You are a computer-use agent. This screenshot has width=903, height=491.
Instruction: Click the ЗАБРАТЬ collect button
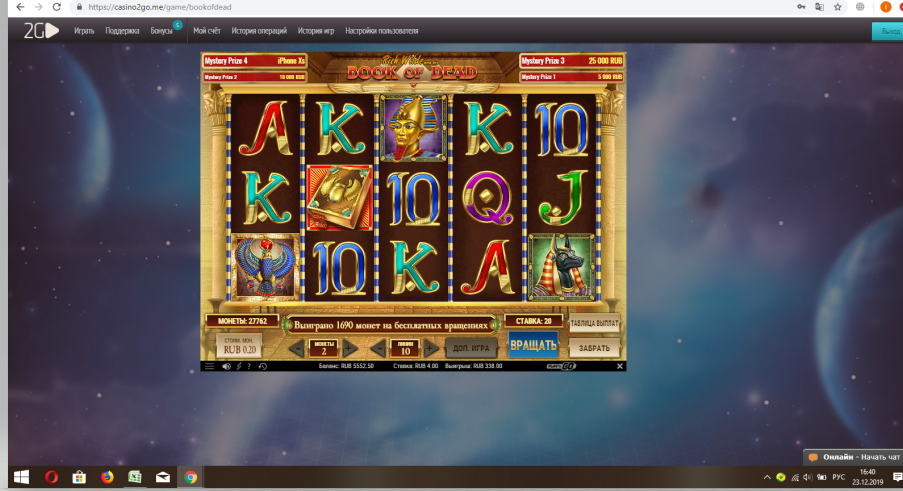tap(594, 348)
